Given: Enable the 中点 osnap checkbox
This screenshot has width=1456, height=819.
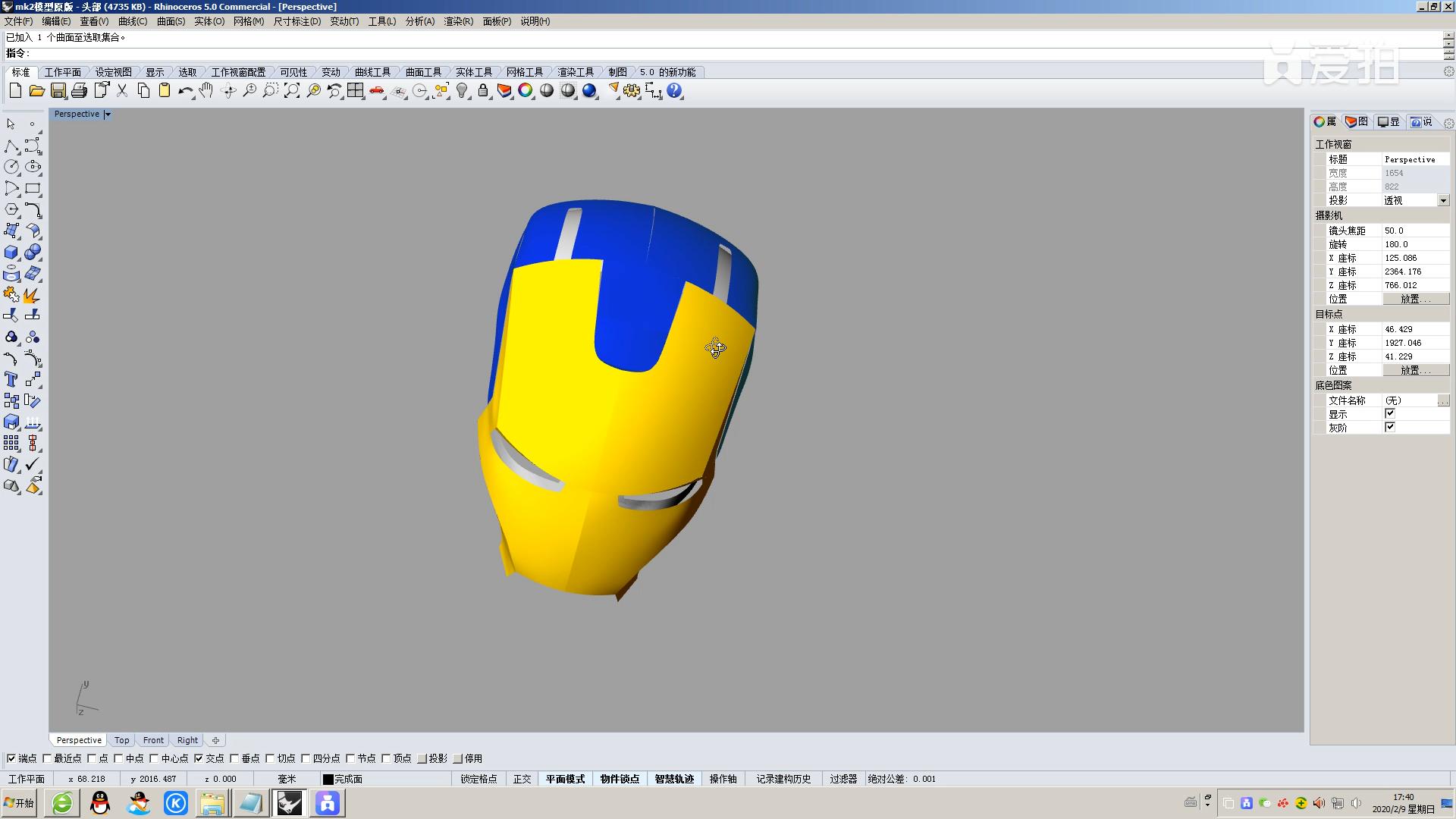Looking at the screenshot, I should pos(118,758).
